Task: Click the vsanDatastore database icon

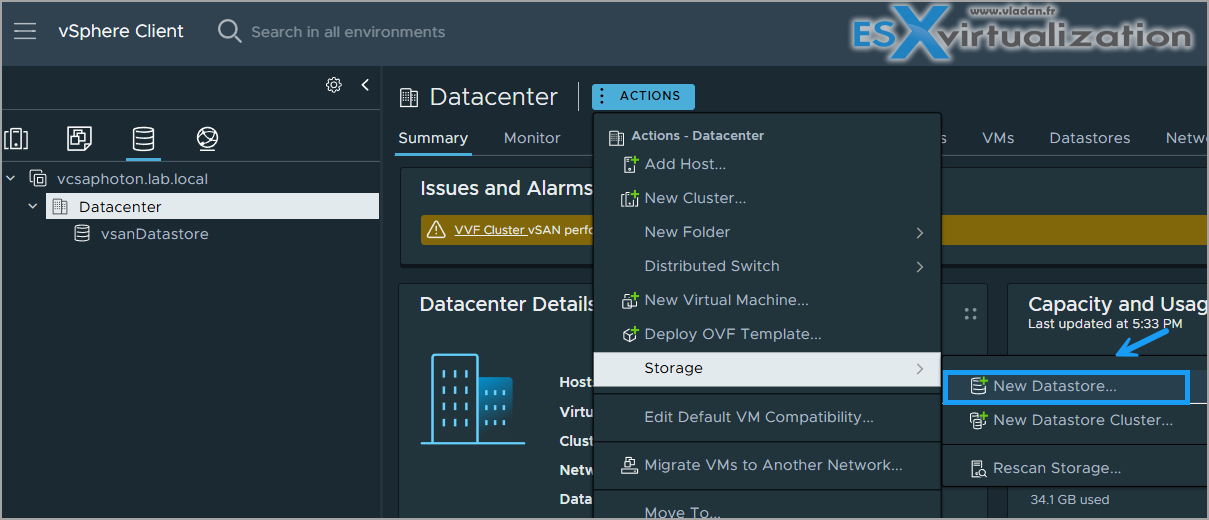Action: click(x=82, y=234)
